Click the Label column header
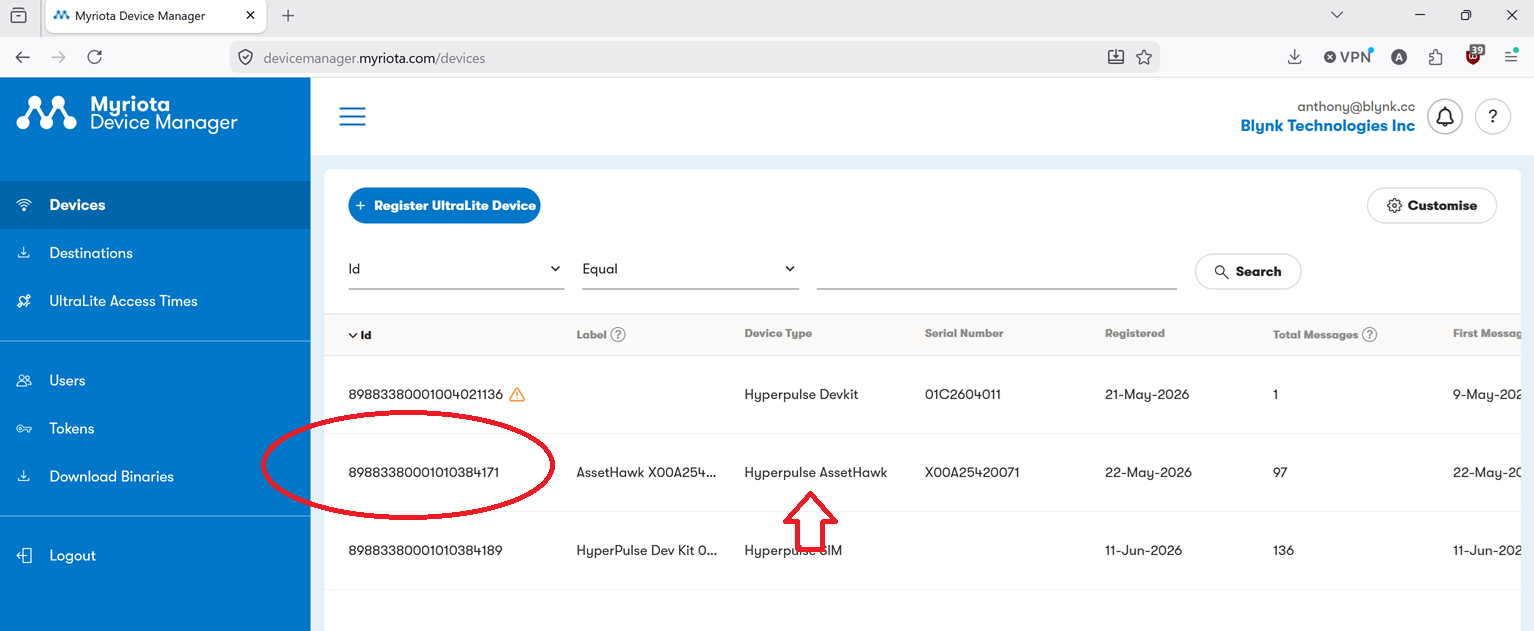Image resolution: width=1534 pixels, height=631 pixels. click(592, 334)
